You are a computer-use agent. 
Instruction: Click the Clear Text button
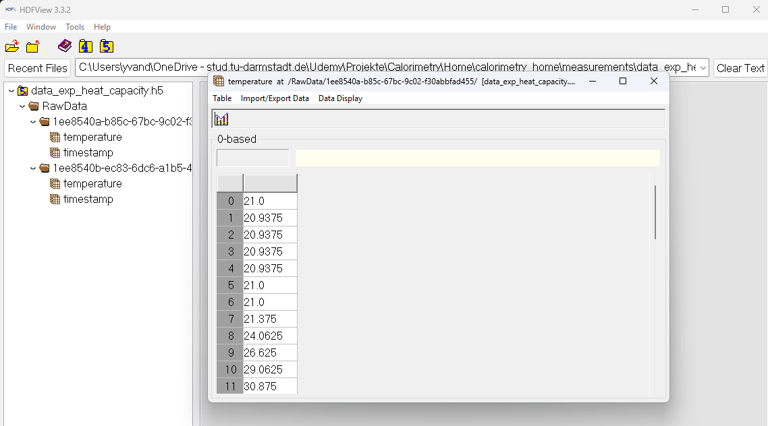740,68
